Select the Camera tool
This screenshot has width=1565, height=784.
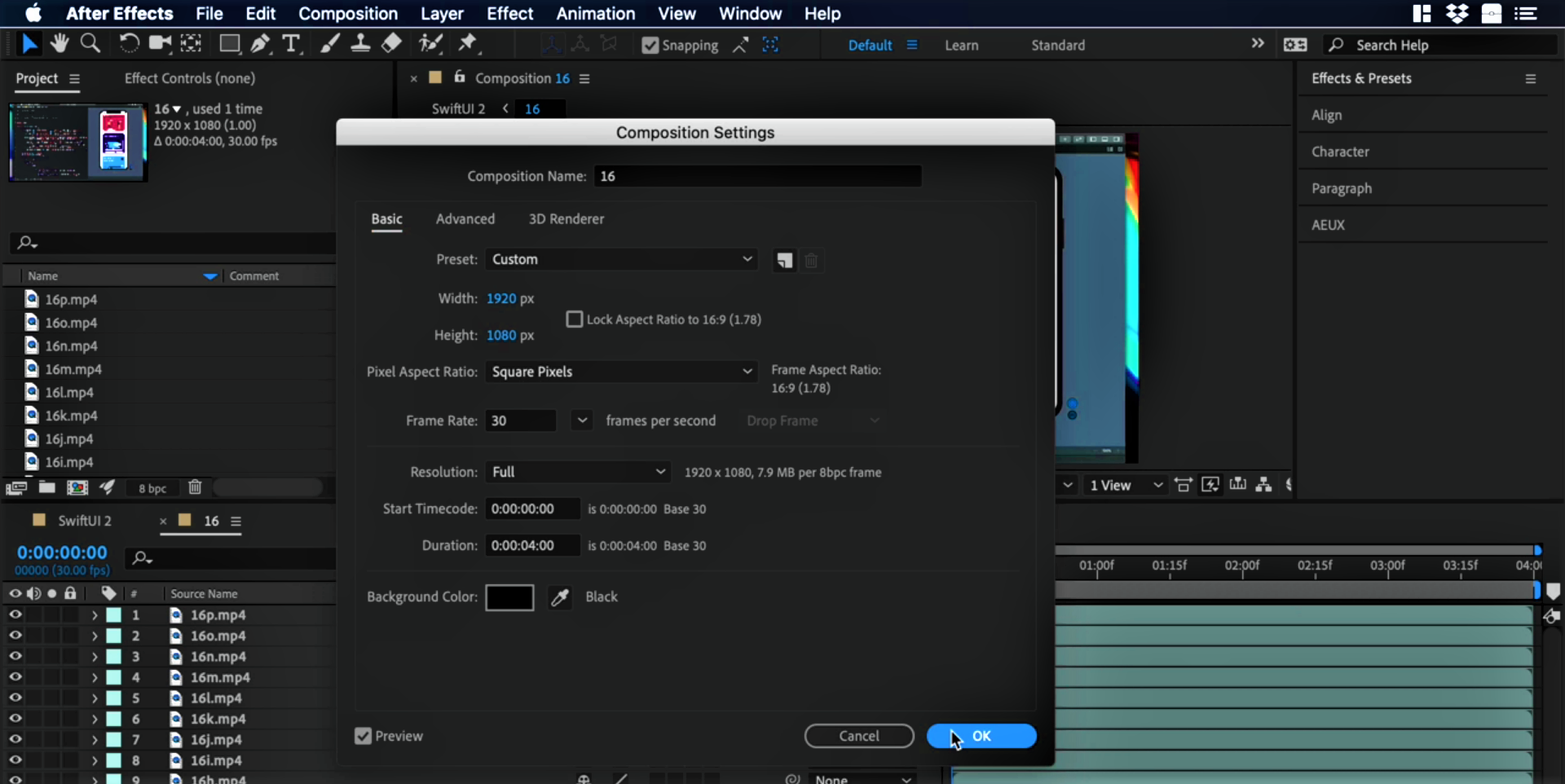160,43
